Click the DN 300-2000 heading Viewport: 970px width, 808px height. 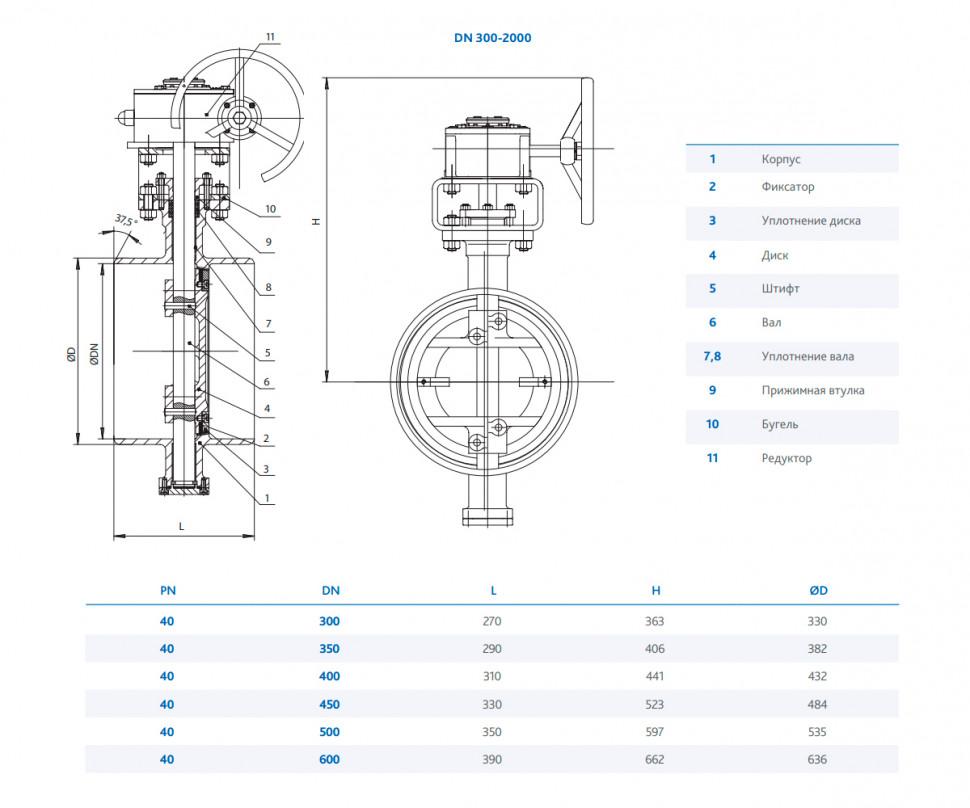pyautogui.click(x=492, y=38)
